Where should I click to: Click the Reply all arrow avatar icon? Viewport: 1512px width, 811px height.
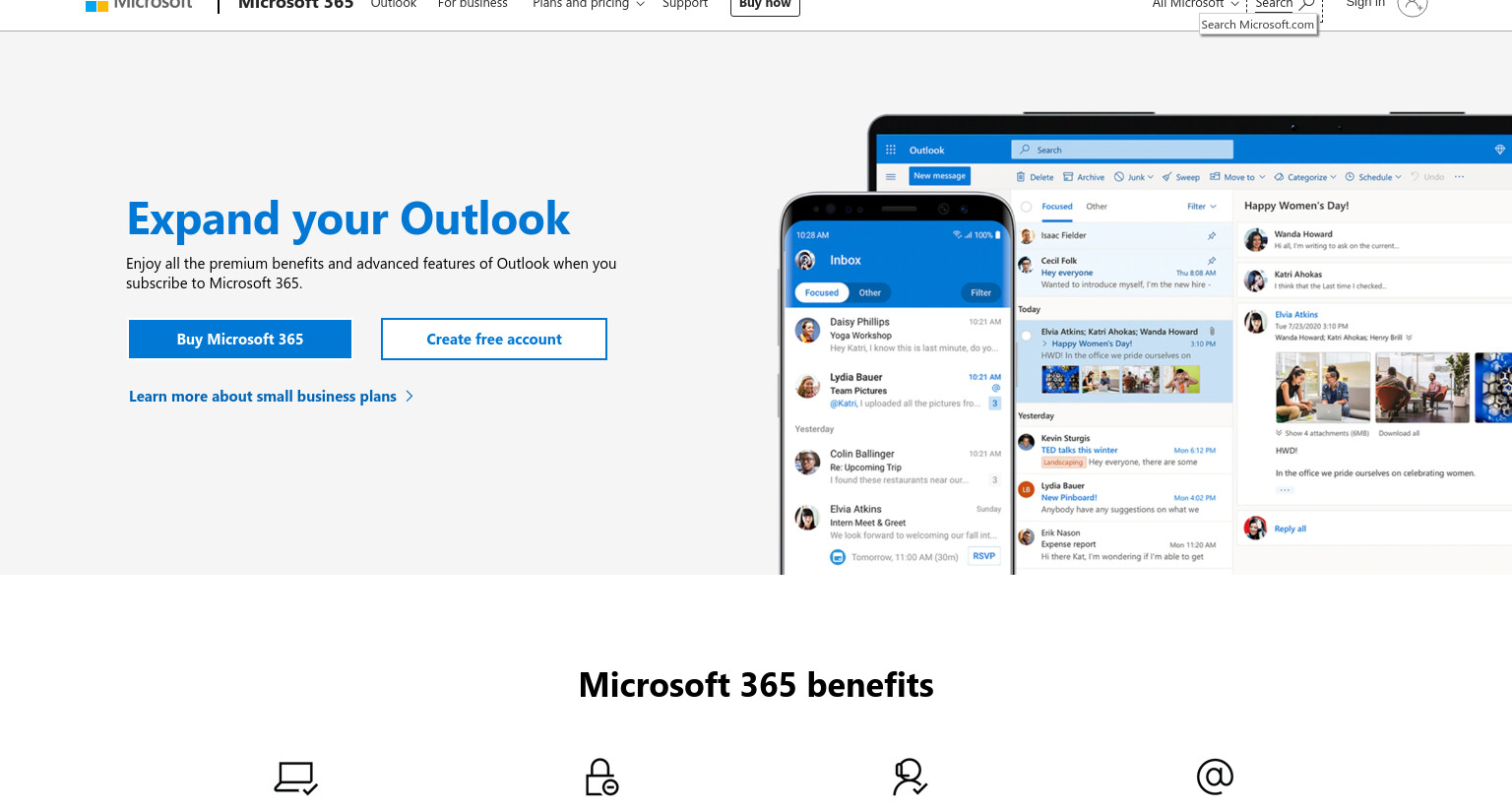tap(1255, 529)
